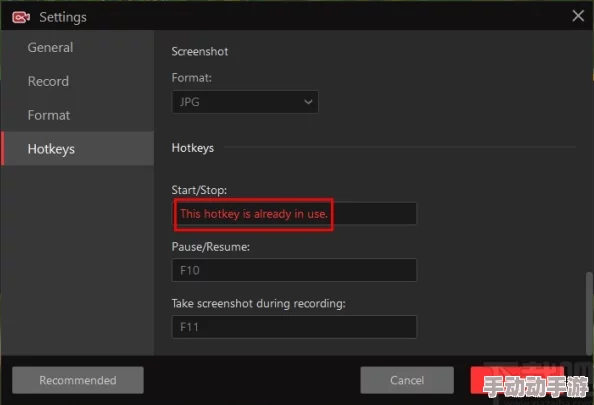Viewport: 594px width, 405px height.
Task: Click the Pause/Resume label text
Action: [x=211, y=247]
